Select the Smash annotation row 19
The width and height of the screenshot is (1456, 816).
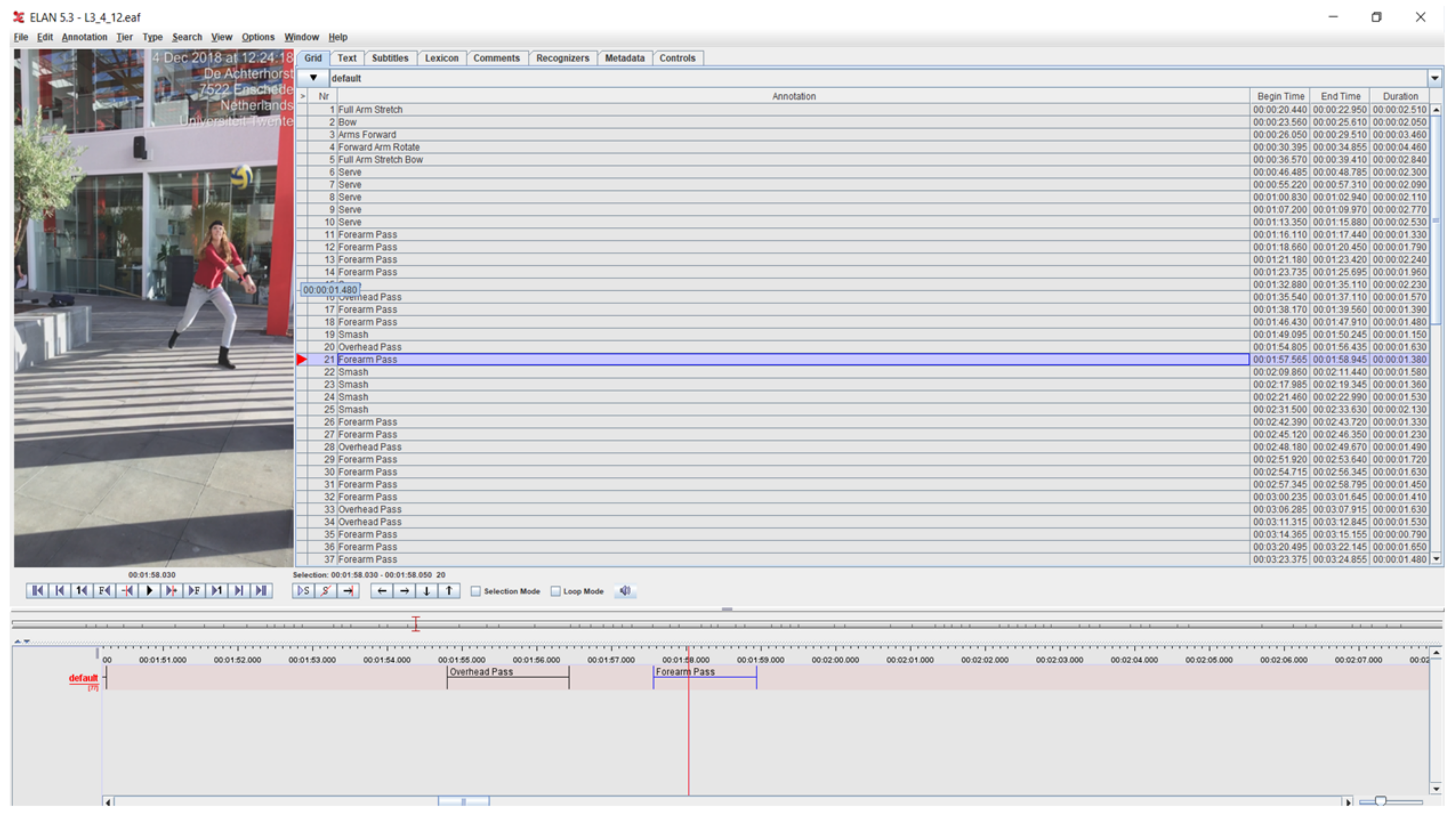point(353,334)
